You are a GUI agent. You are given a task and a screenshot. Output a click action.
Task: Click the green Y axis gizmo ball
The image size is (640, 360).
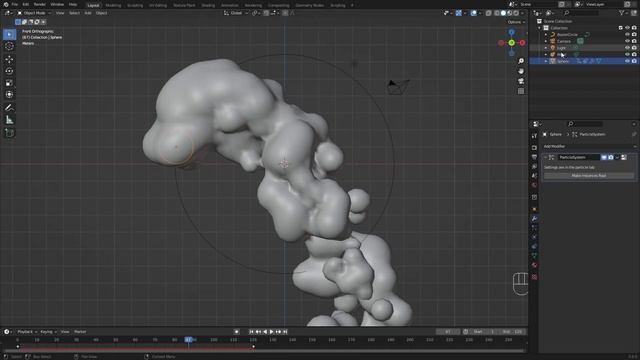tap(511, 43)
